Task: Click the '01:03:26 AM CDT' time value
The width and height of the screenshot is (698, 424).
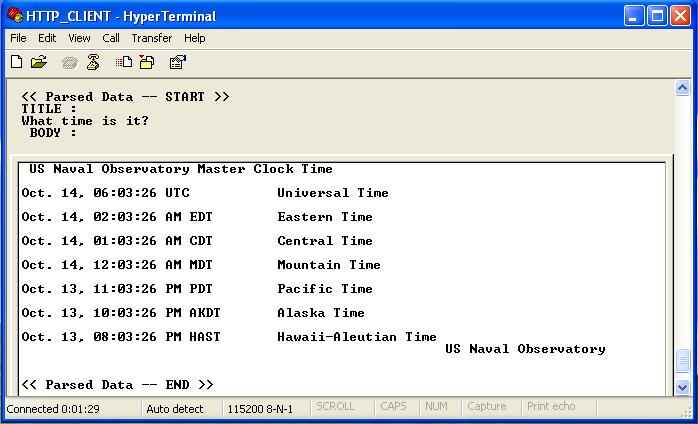Action: pos(153,241)
